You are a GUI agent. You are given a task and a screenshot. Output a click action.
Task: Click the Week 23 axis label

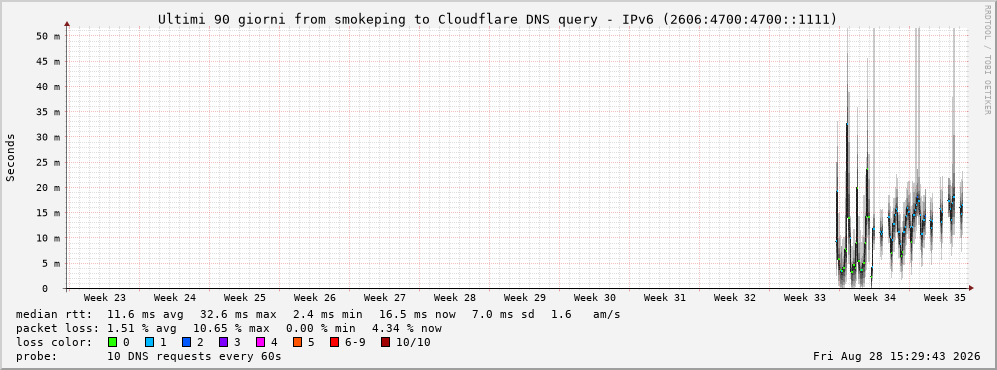point(105,298)
